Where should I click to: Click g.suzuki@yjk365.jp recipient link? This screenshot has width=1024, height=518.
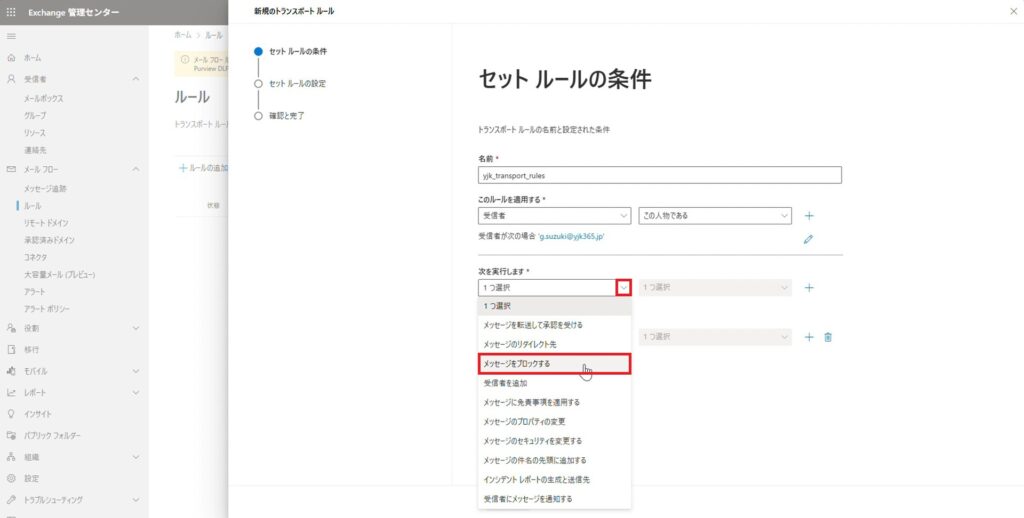pos(571,236)
